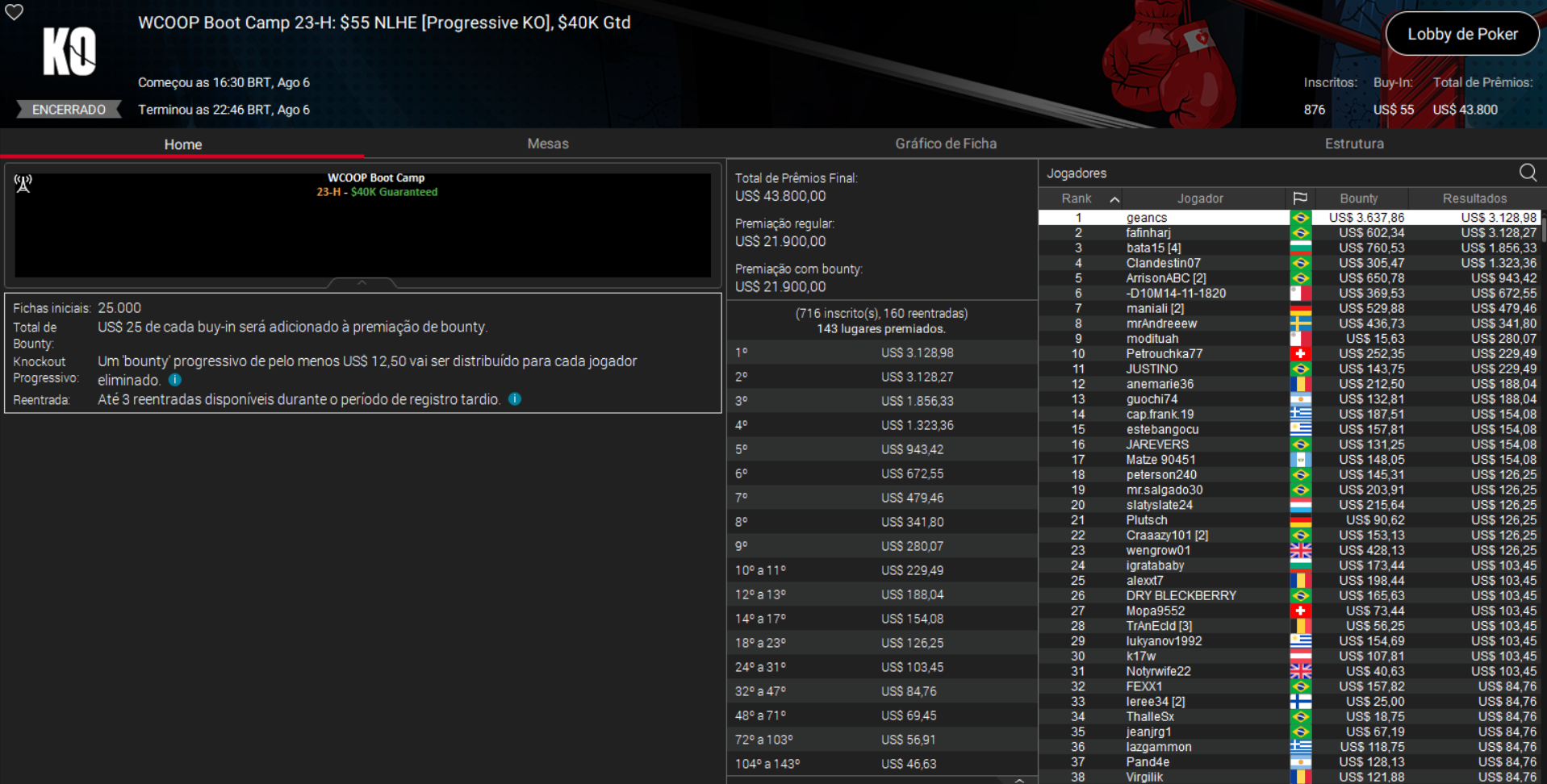Select player row peterson240

(1290, 475)
